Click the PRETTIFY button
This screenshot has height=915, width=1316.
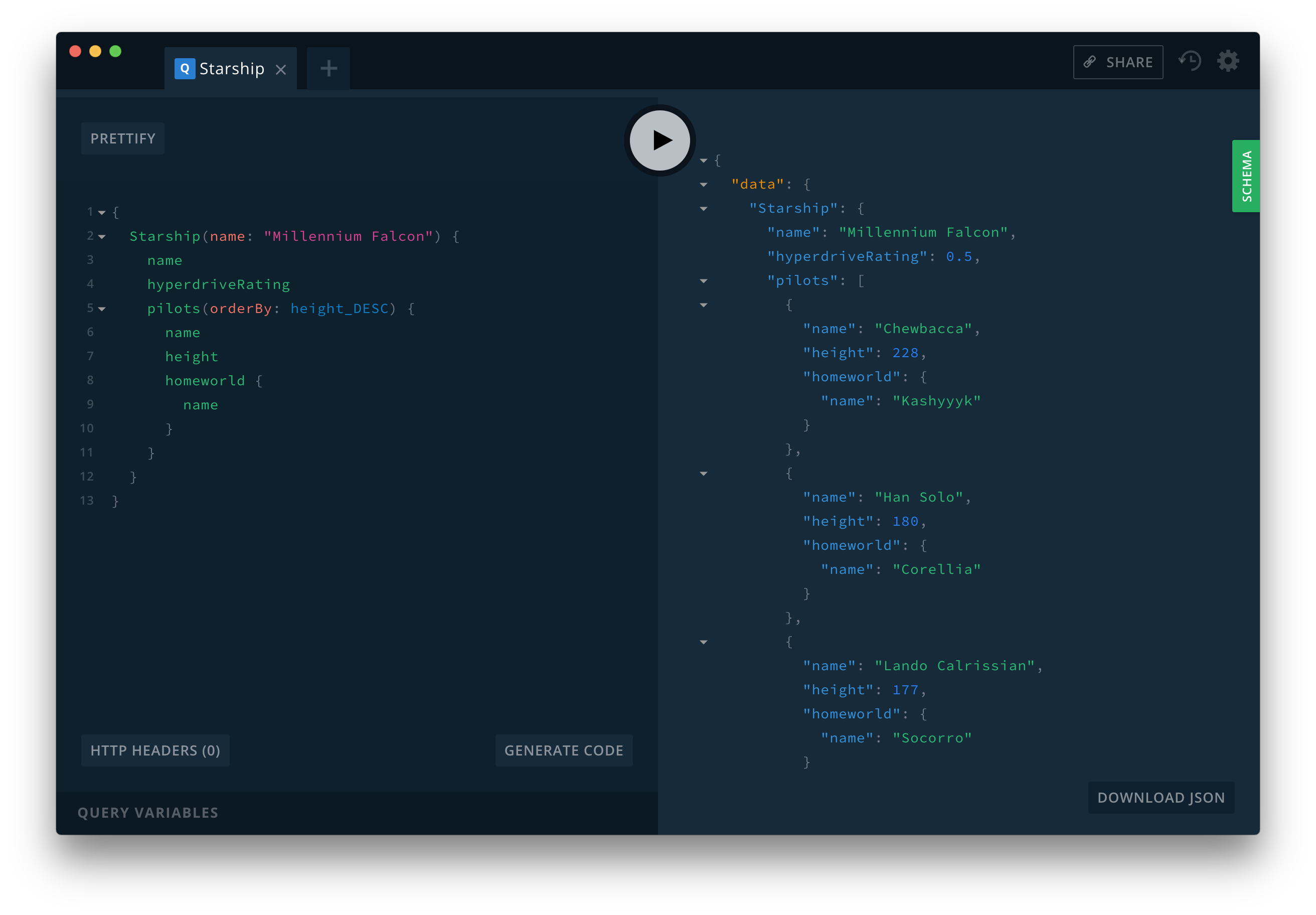click(123, 138)
